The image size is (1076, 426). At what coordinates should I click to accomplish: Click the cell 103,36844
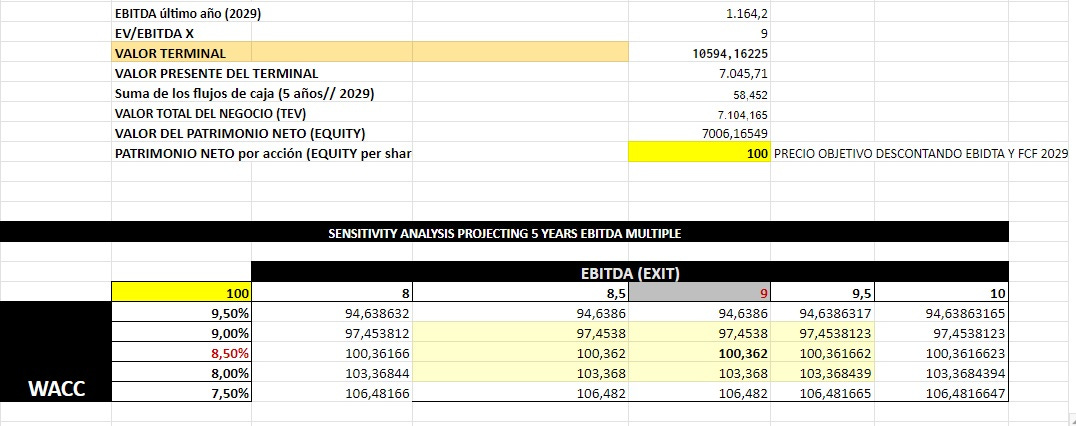click(332, 373)
